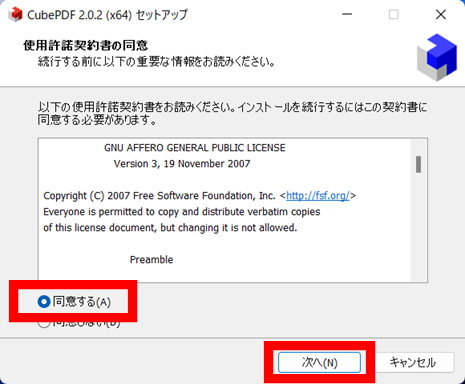Click the blue cube logo in the header
465x384 pixels.
(437, 57)
